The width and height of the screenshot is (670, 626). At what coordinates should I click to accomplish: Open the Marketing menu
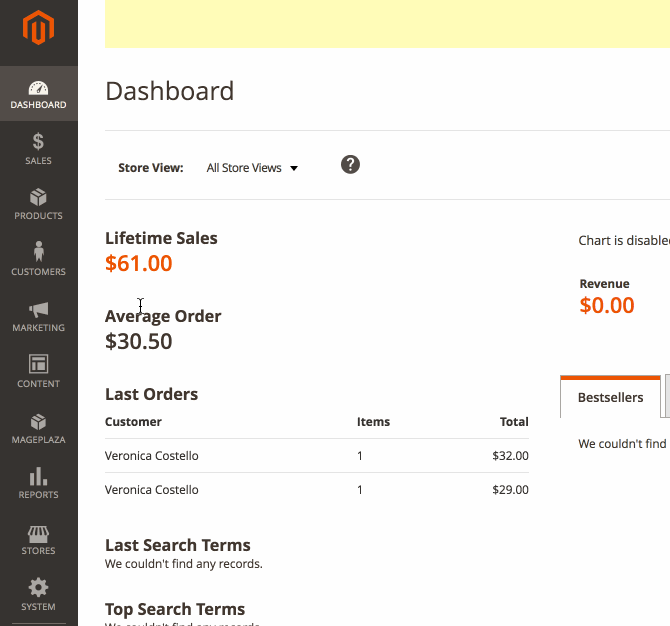[38, 316]
